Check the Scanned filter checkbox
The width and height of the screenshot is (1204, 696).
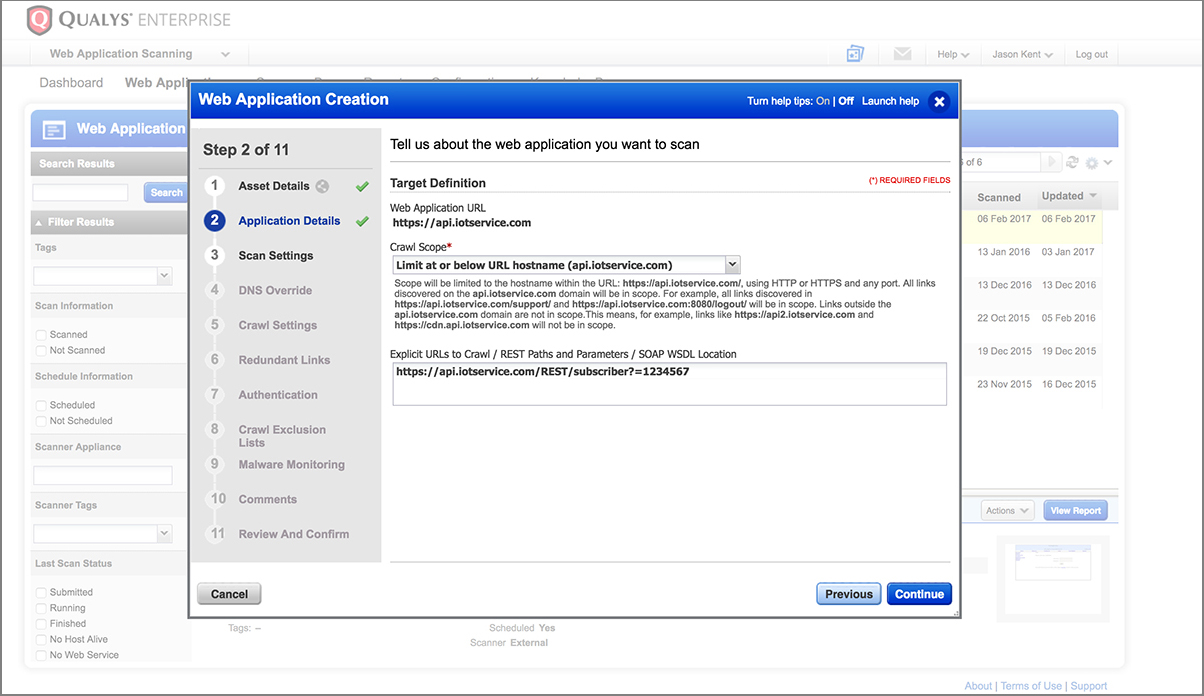pyautogui.click(x=41, y=335)
